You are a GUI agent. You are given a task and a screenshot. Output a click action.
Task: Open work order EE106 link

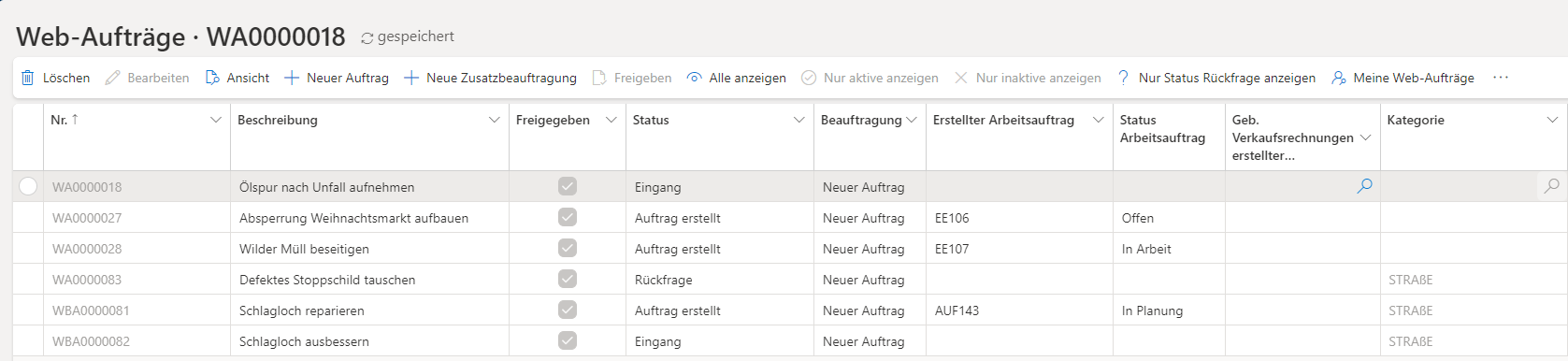click(x=952, y=218)
